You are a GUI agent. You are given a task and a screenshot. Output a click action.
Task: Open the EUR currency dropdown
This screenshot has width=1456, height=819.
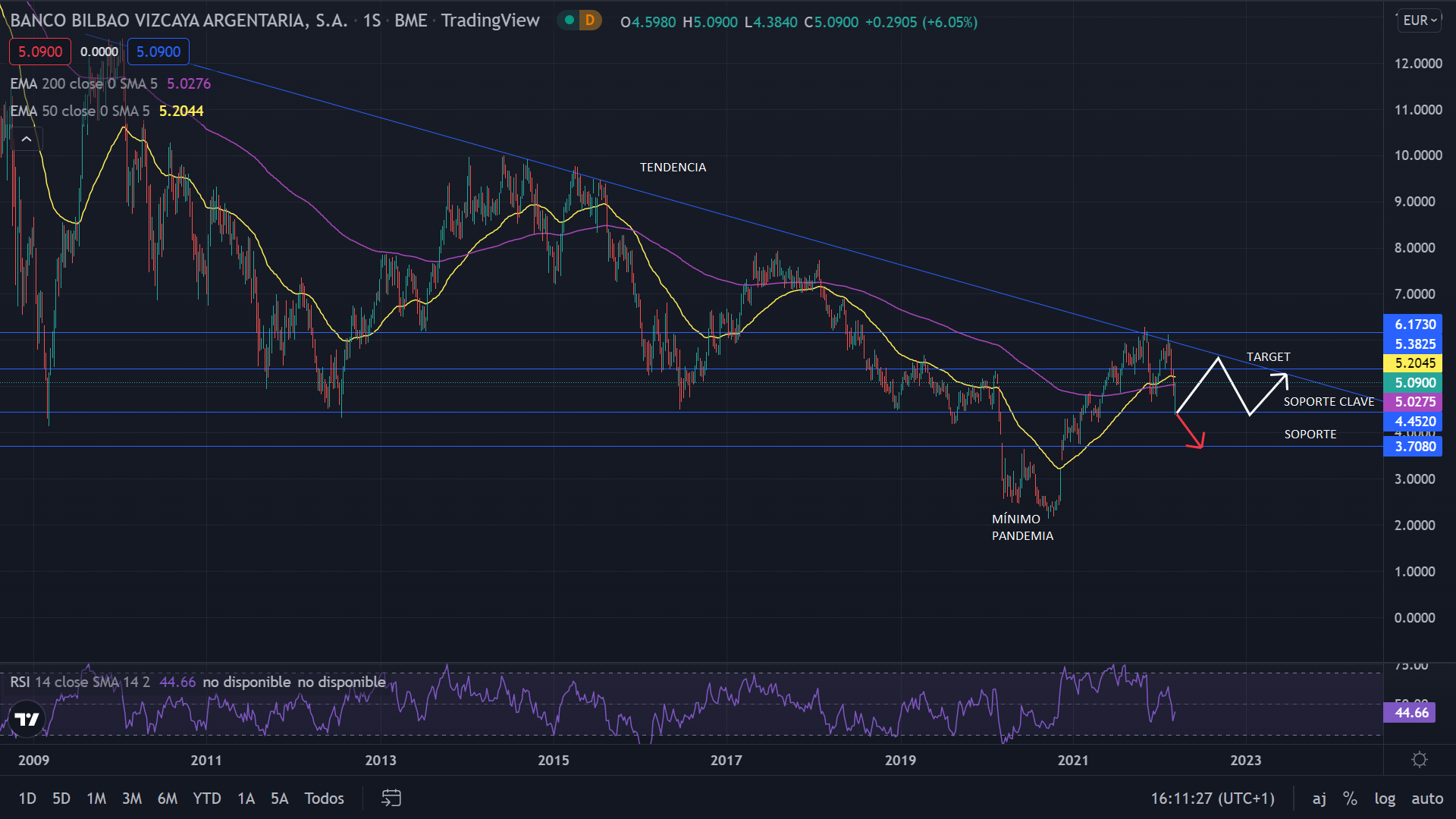click(x=1420, y=20)
